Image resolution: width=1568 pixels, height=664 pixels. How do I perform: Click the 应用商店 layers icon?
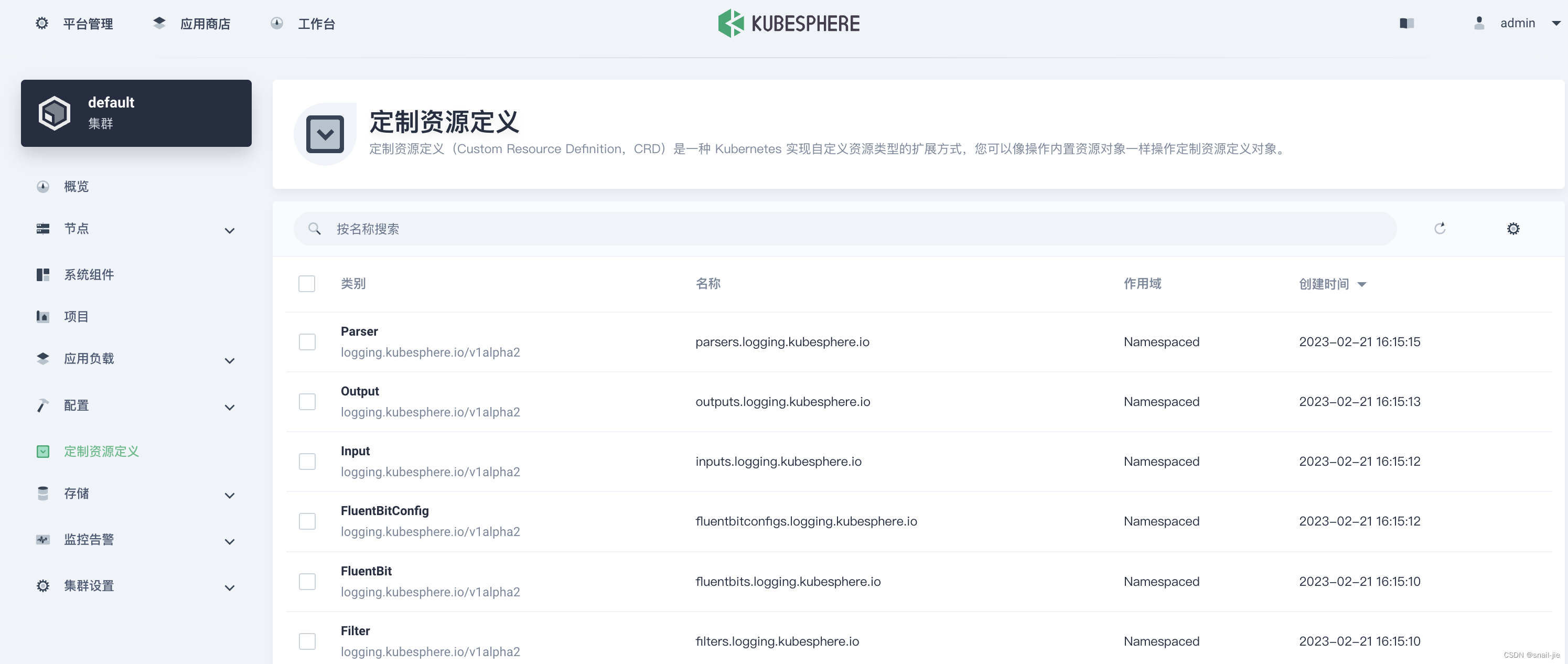[159, 23]
